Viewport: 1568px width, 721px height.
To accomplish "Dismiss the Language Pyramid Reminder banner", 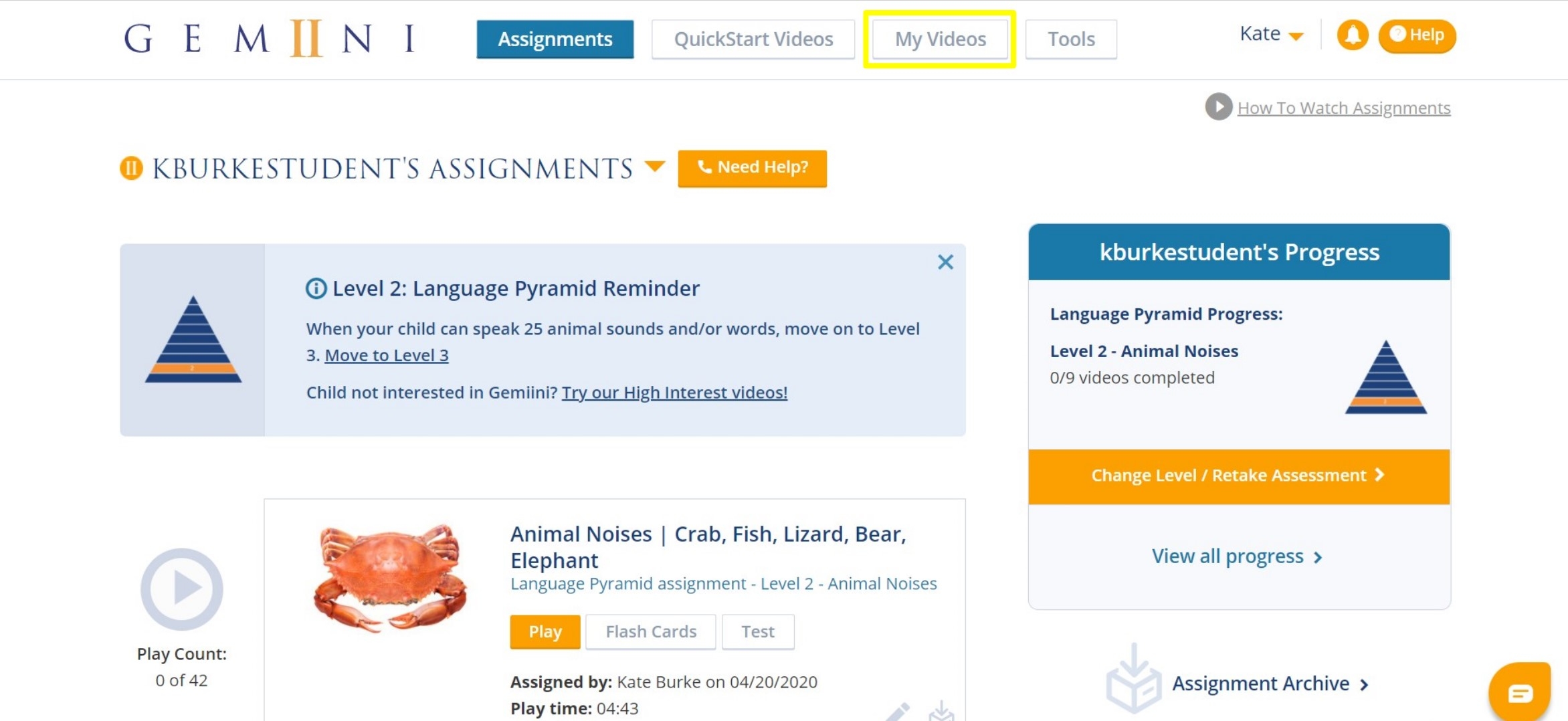I will (945, 262).
